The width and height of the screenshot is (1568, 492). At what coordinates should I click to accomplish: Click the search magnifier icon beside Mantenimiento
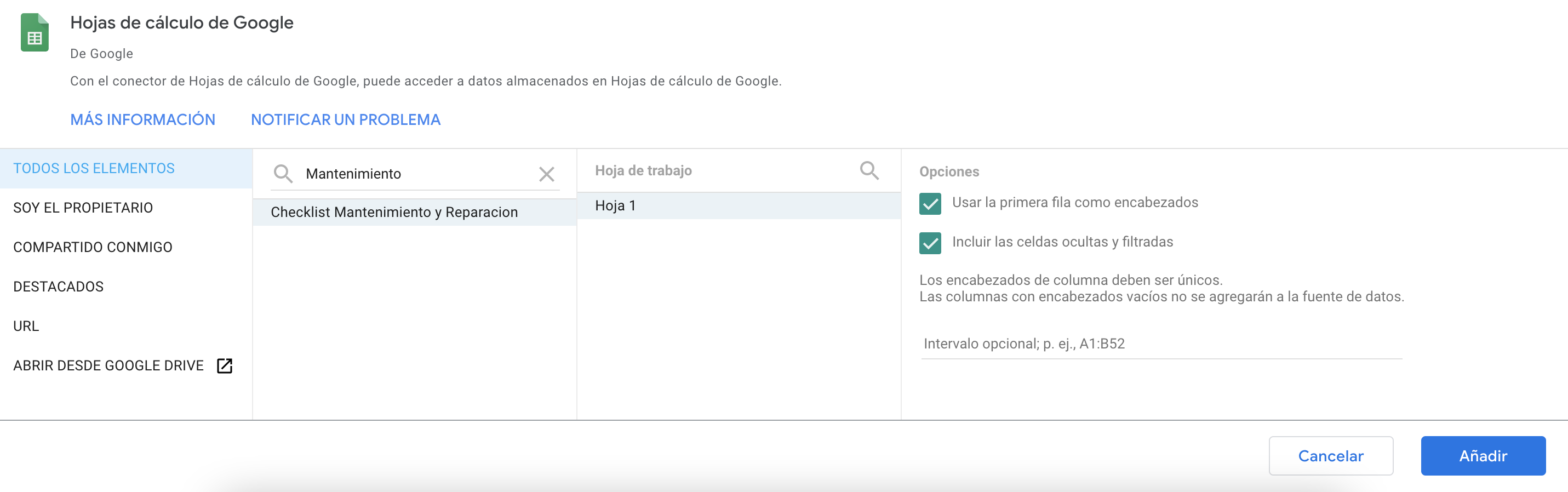pyautogui.click(x=283, y=174)
